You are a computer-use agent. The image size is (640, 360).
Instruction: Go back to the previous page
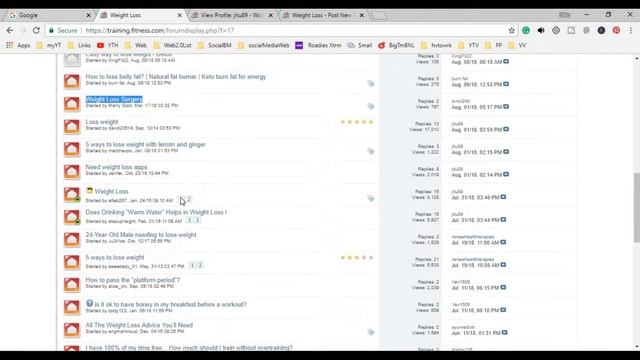pos(10,30)
